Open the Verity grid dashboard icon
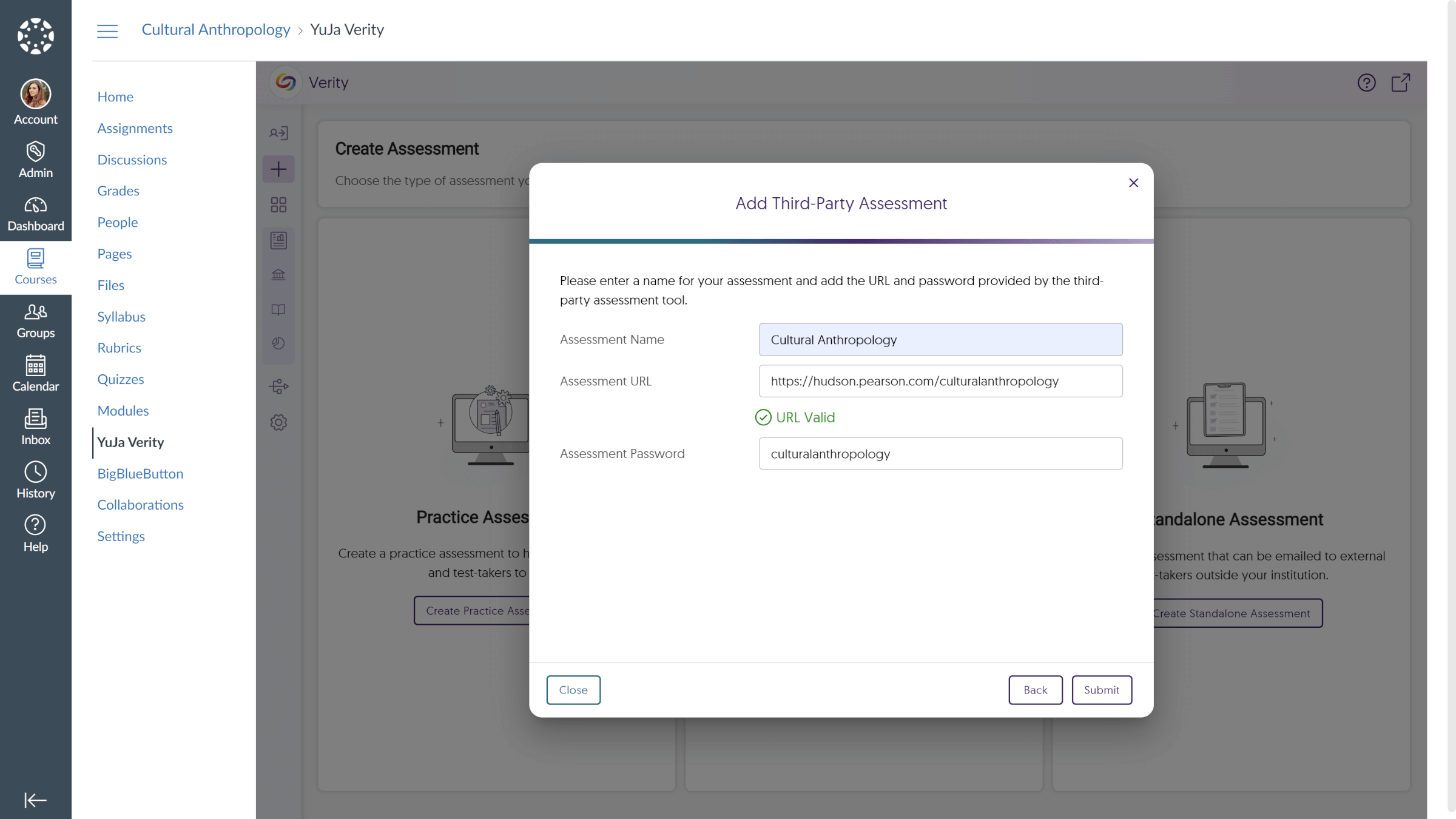 pyautogui.click(x=278, y=204)
